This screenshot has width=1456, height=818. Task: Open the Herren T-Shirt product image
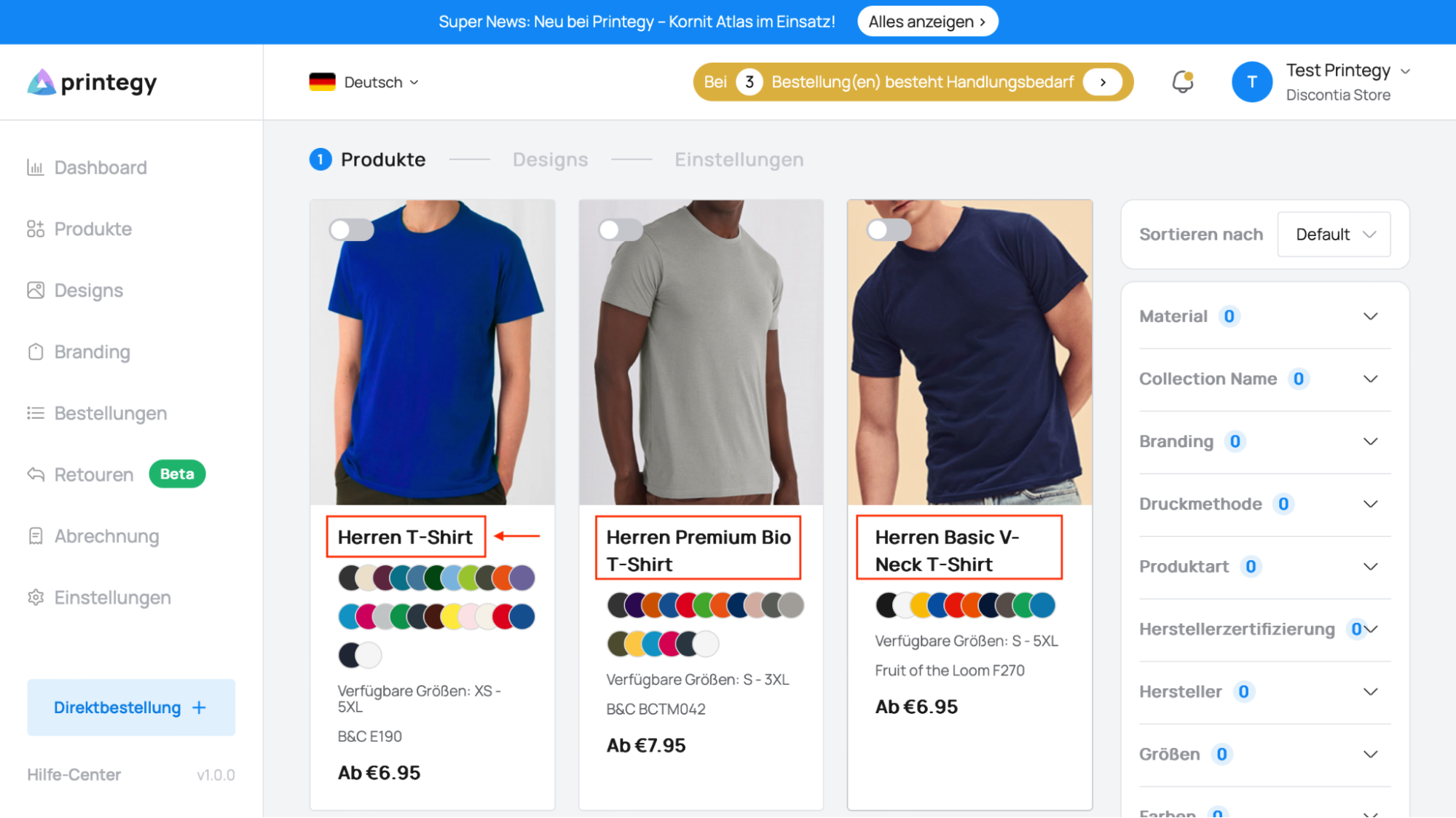tap(433, 353)
